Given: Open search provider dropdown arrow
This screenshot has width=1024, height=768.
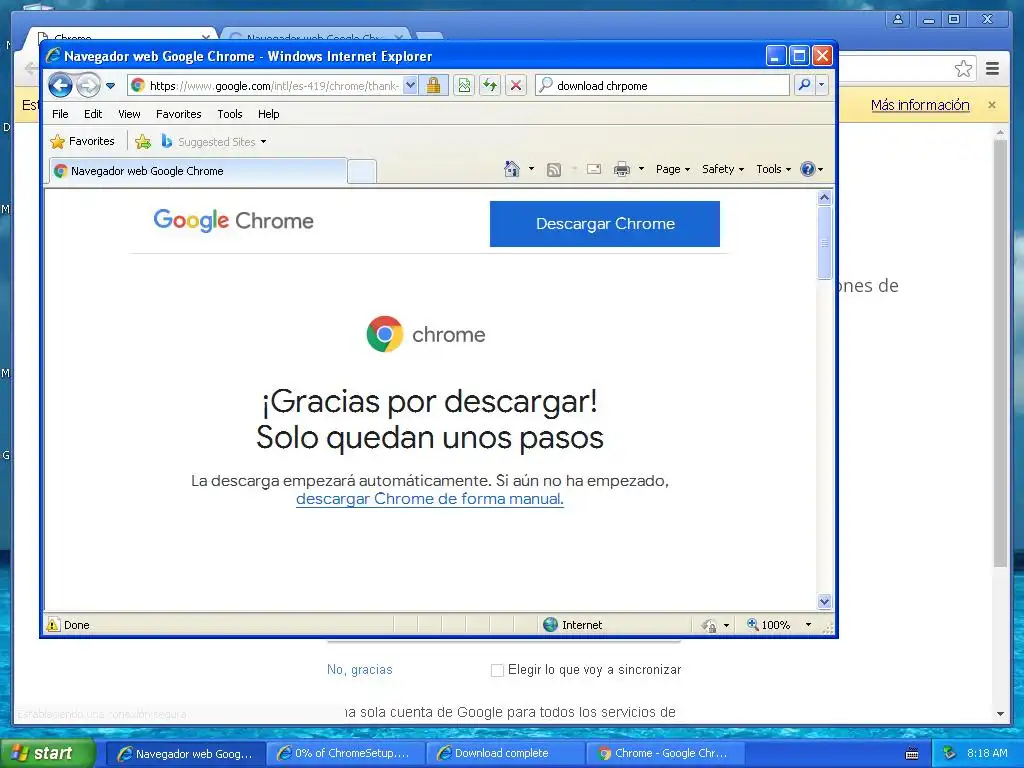Looking at the screenshot, I should click(x=822, y=85).
